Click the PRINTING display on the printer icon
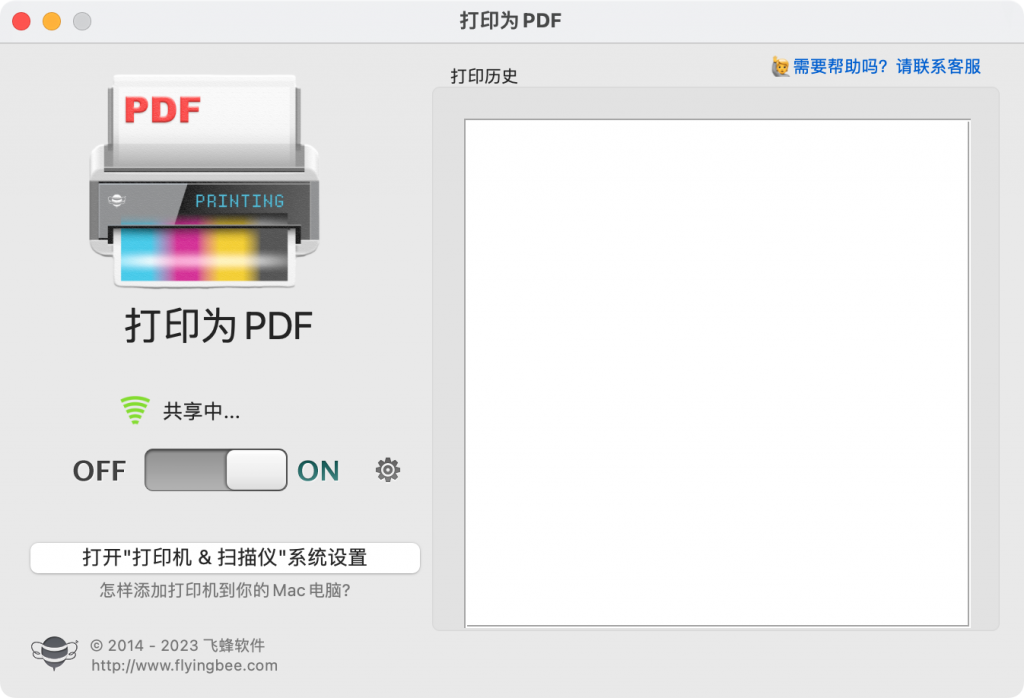Screen dimensions: 1024x698 pos(240,200)
